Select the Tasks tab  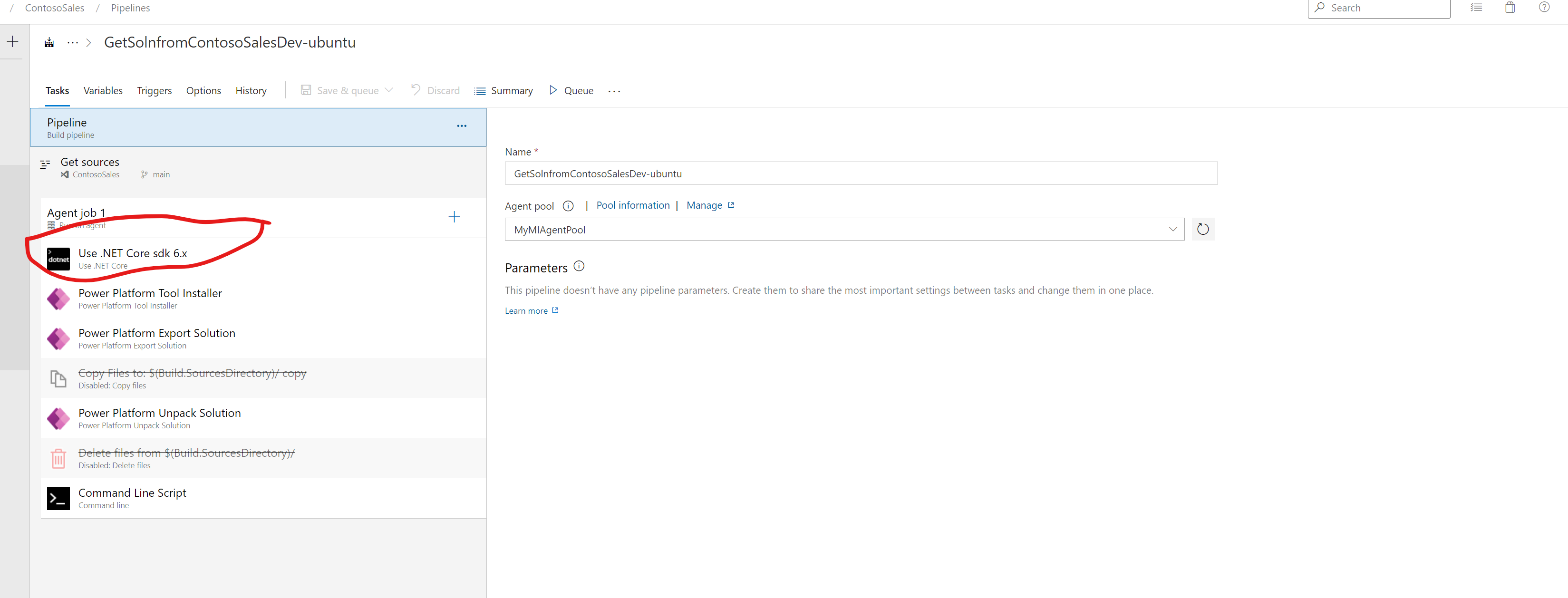point(56,90)
